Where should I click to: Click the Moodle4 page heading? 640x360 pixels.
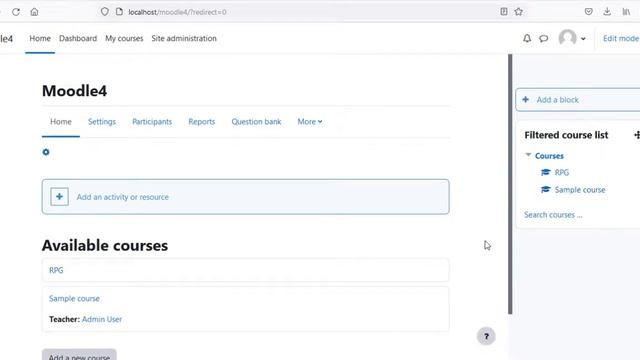click(74, 91)
